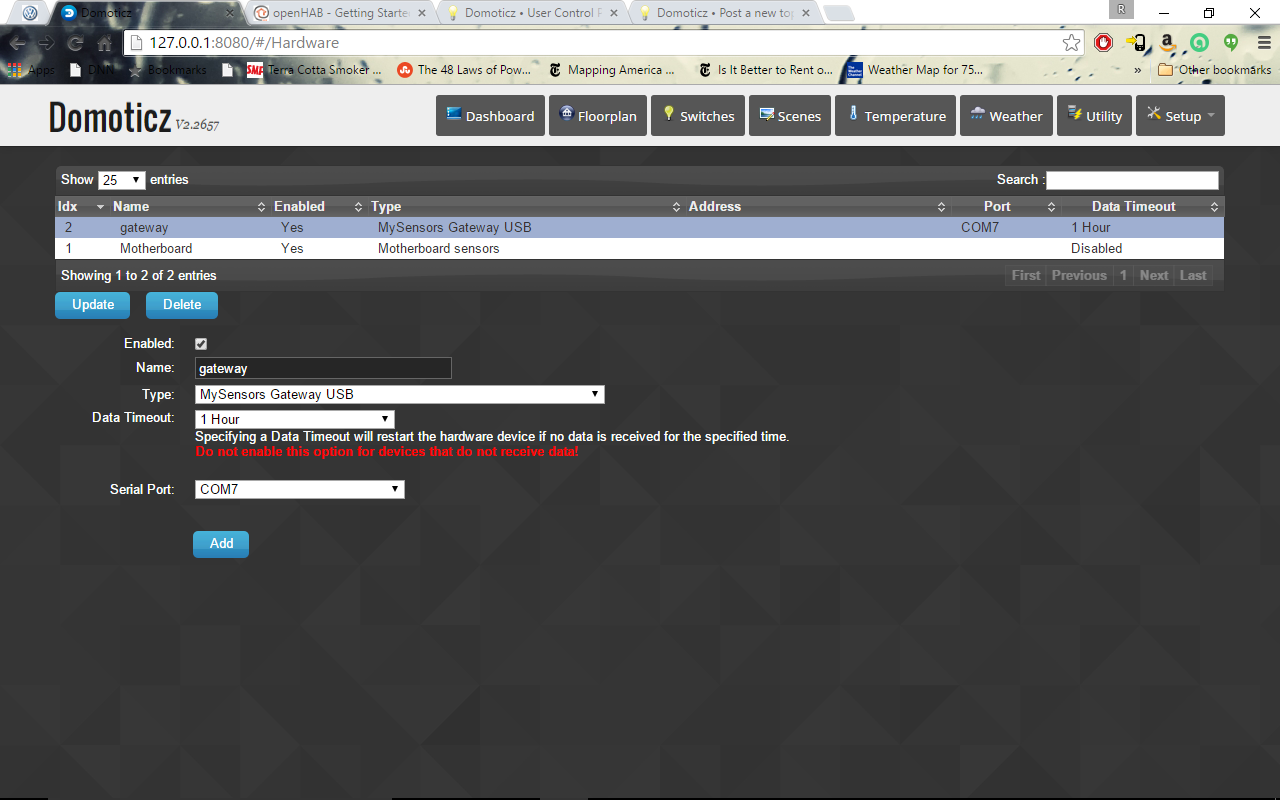Open the Scenes page
Viewport: 1280px width, 800px height.
pyautogui.click(x=790, y=116)
